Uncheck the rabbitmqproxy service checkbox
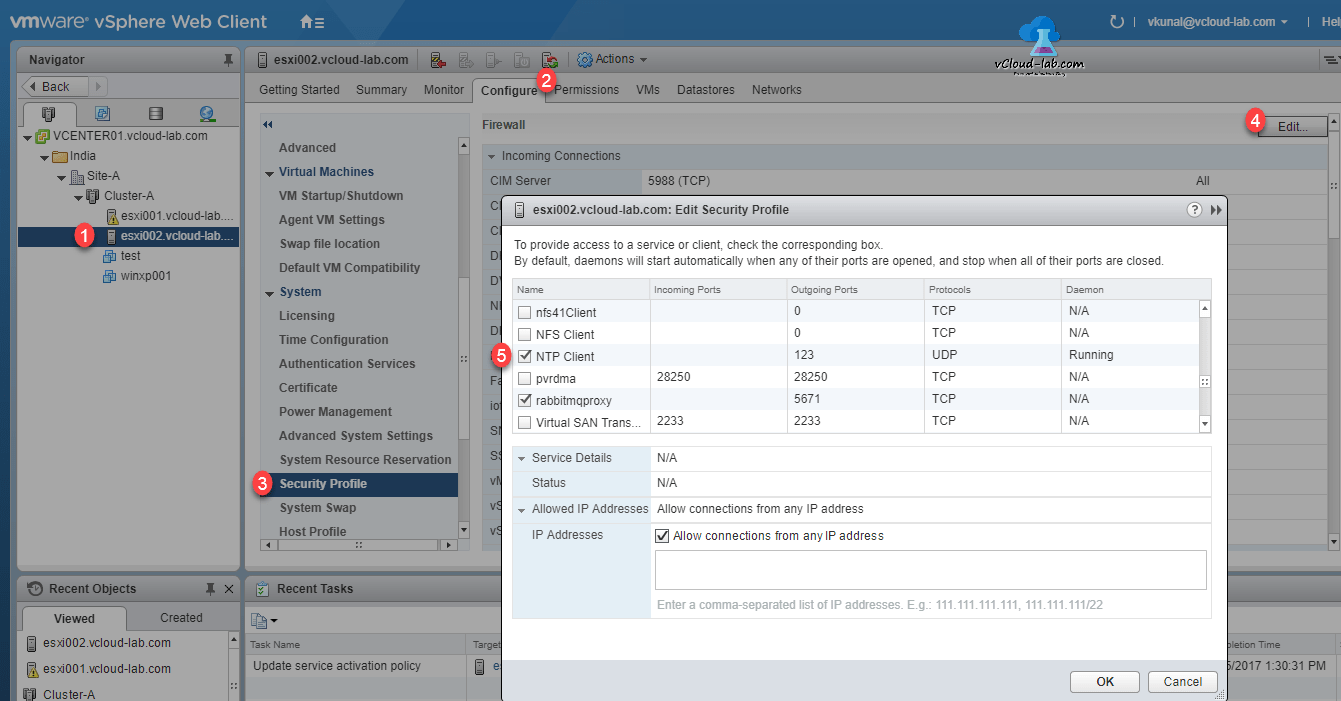 tap(524, 398)
